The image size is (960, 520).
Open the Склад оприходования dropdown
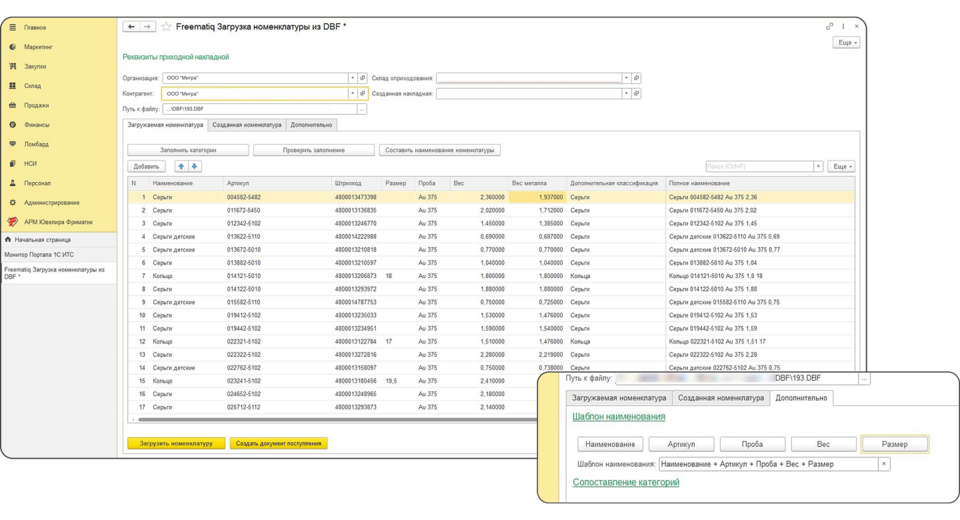point(627,78)
